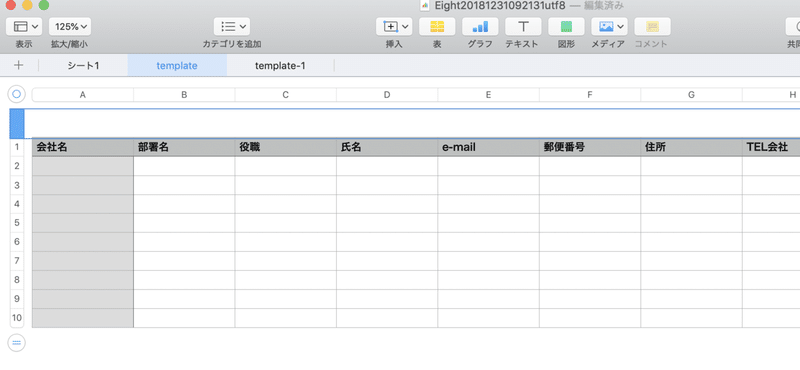800x370 pixels.
Task: Select row 5 header
Action: pos(17,223)
